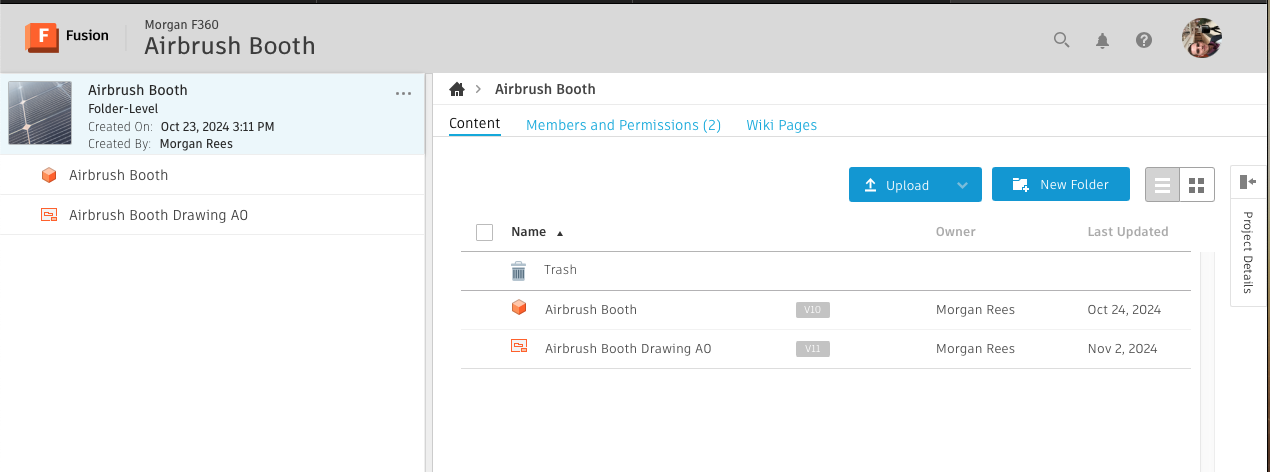Click the Morgan F360 hub name

[x=181, y=23]
